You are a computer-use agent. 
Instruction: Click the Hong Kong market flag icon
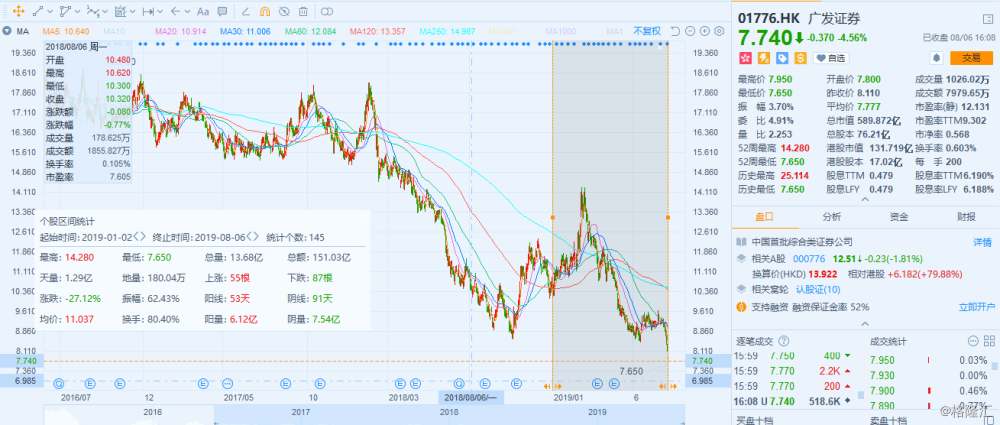(744, 58)
